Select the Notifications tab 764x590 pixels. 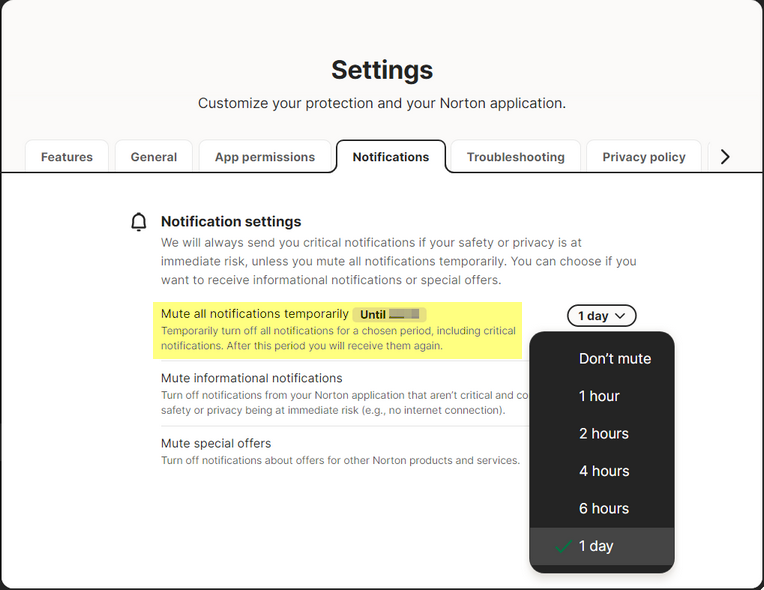(x=391, y=157)
